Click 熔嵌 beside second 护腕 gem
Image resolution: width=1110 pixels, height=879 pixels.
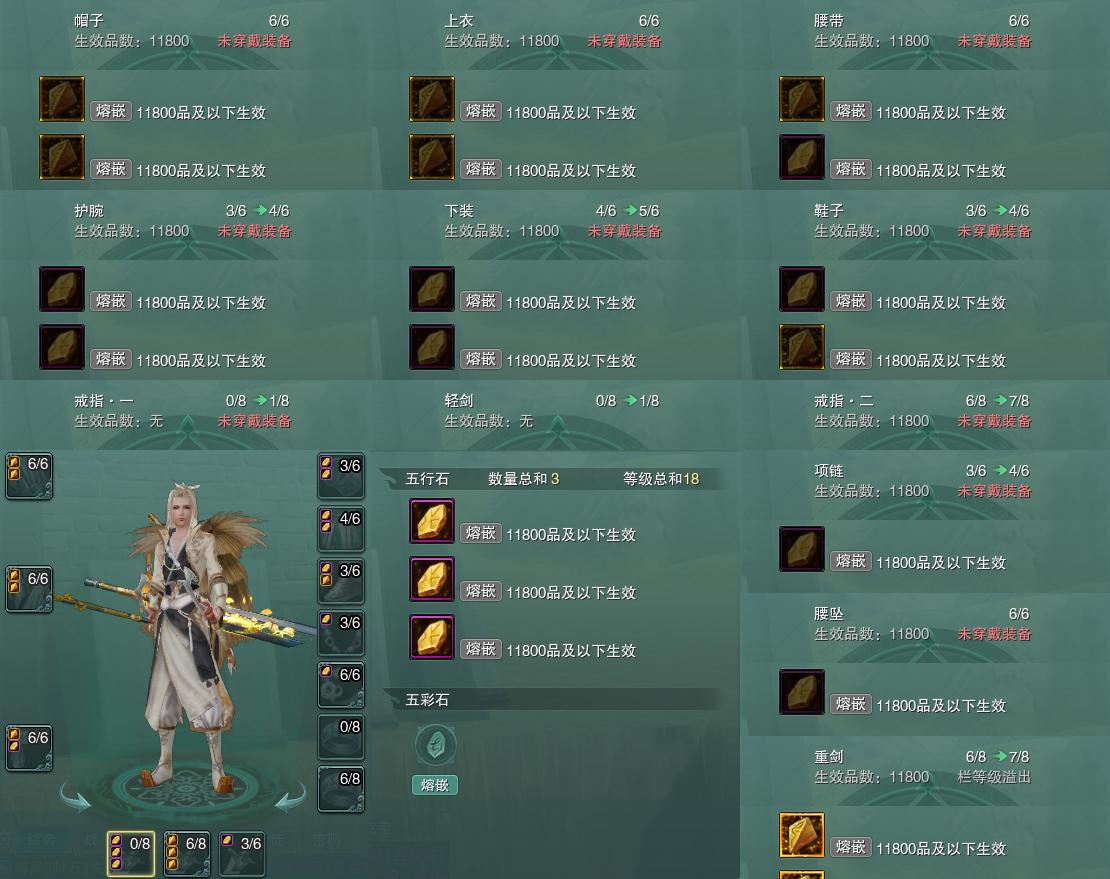coord(110,359)
